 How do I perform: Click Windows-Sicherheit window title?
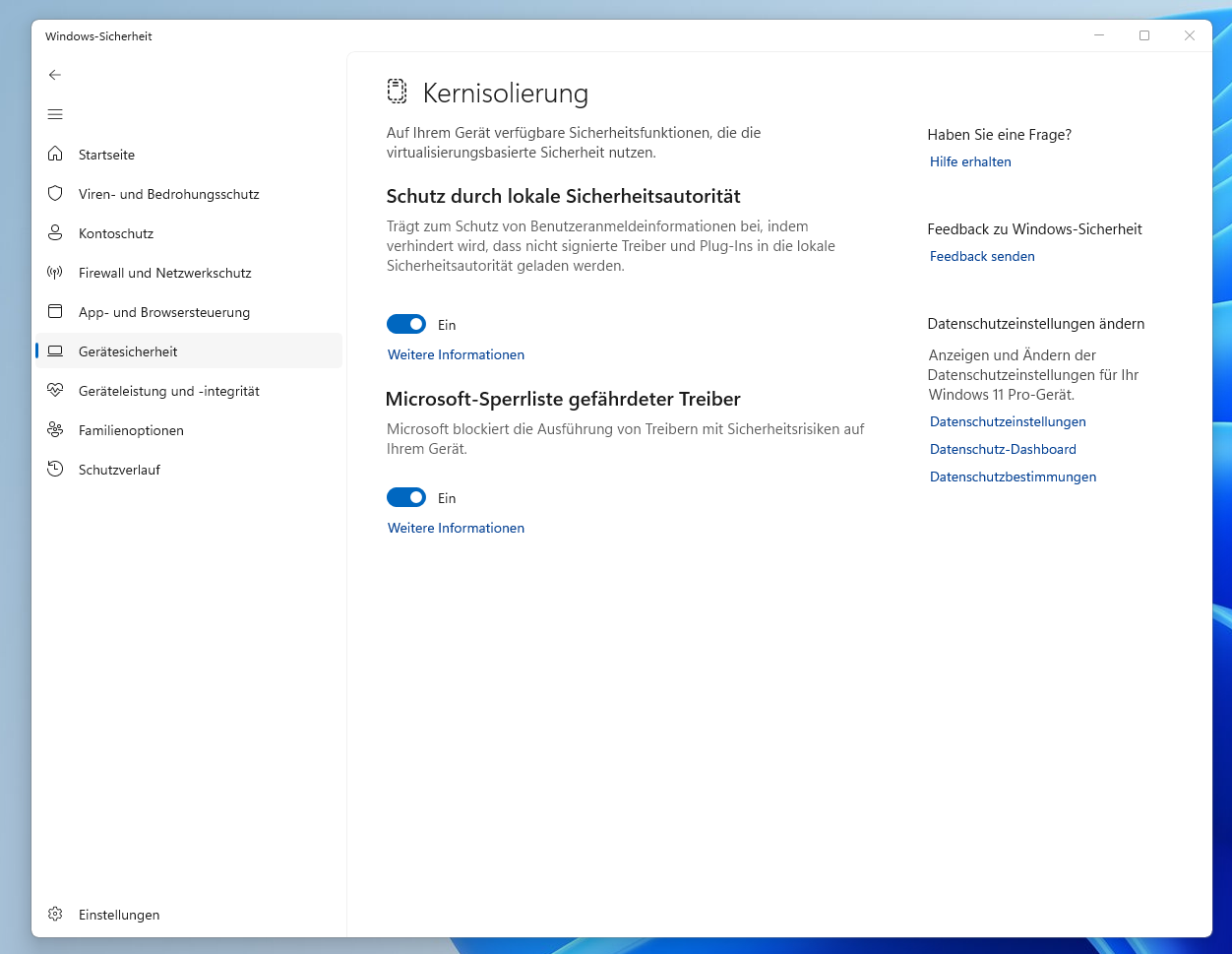[x=98, y=36]
